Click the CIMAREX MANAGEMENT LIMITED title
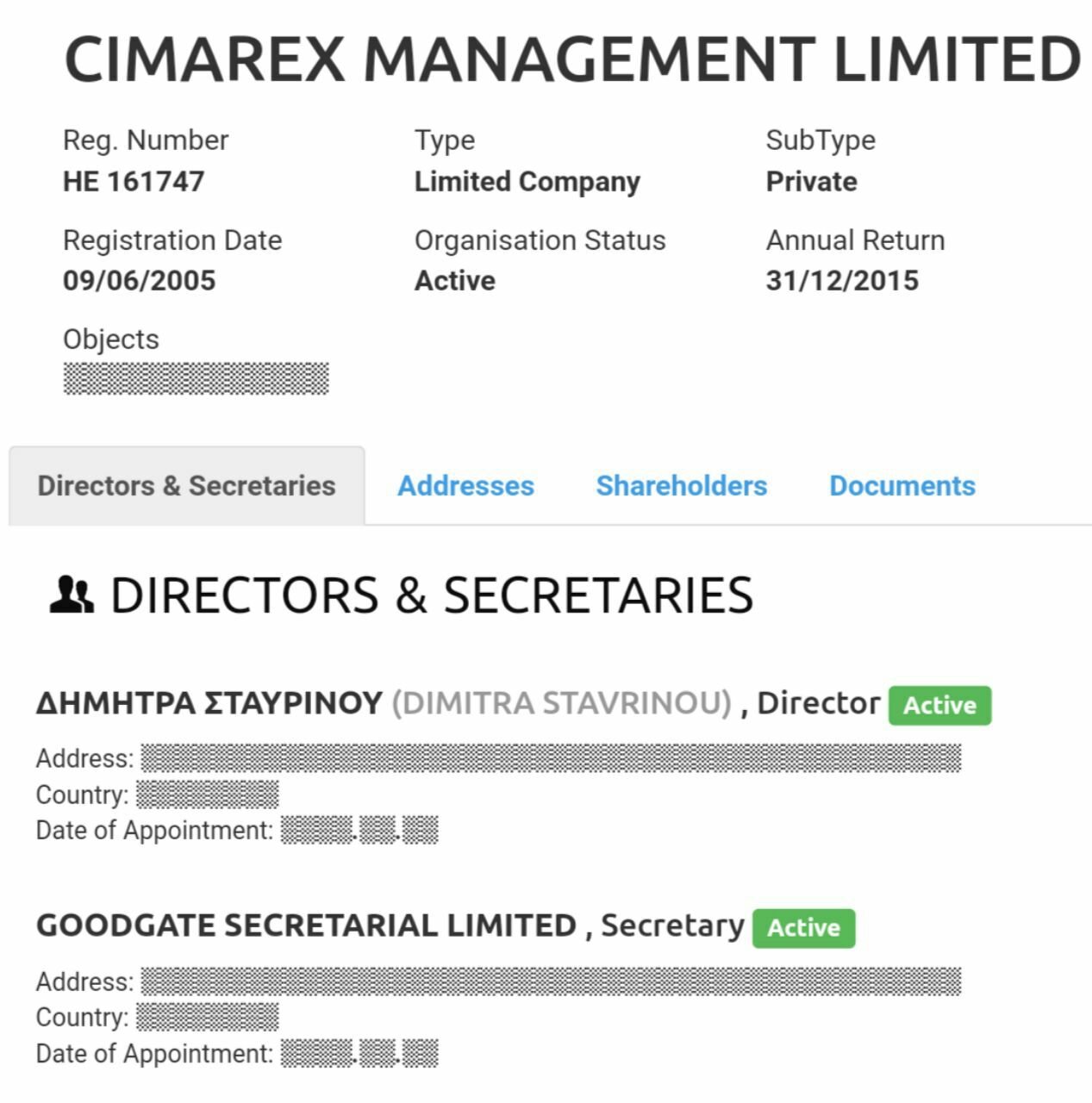 click(x=572, y=59)
